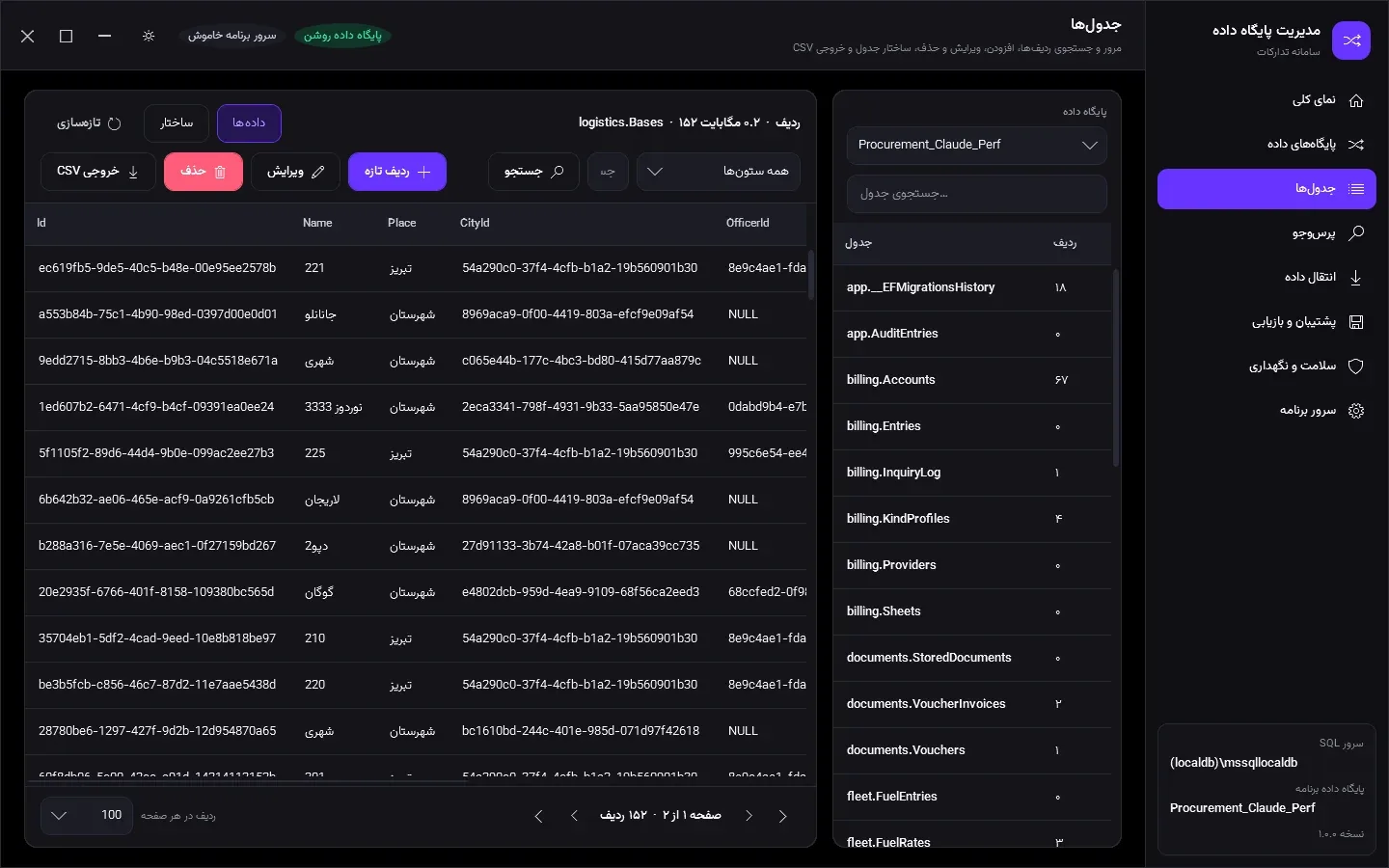Select the row named جانانلو
The width and height of the screenshot is (1389, 868).
(x=416, y=314)
